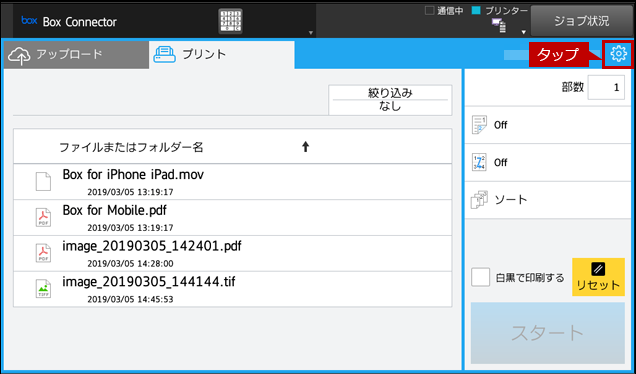Image resolution: width=636 pixels, height=374 pixels.
Task: Click the 部数 copies input field
Action: tap(606, 87)
